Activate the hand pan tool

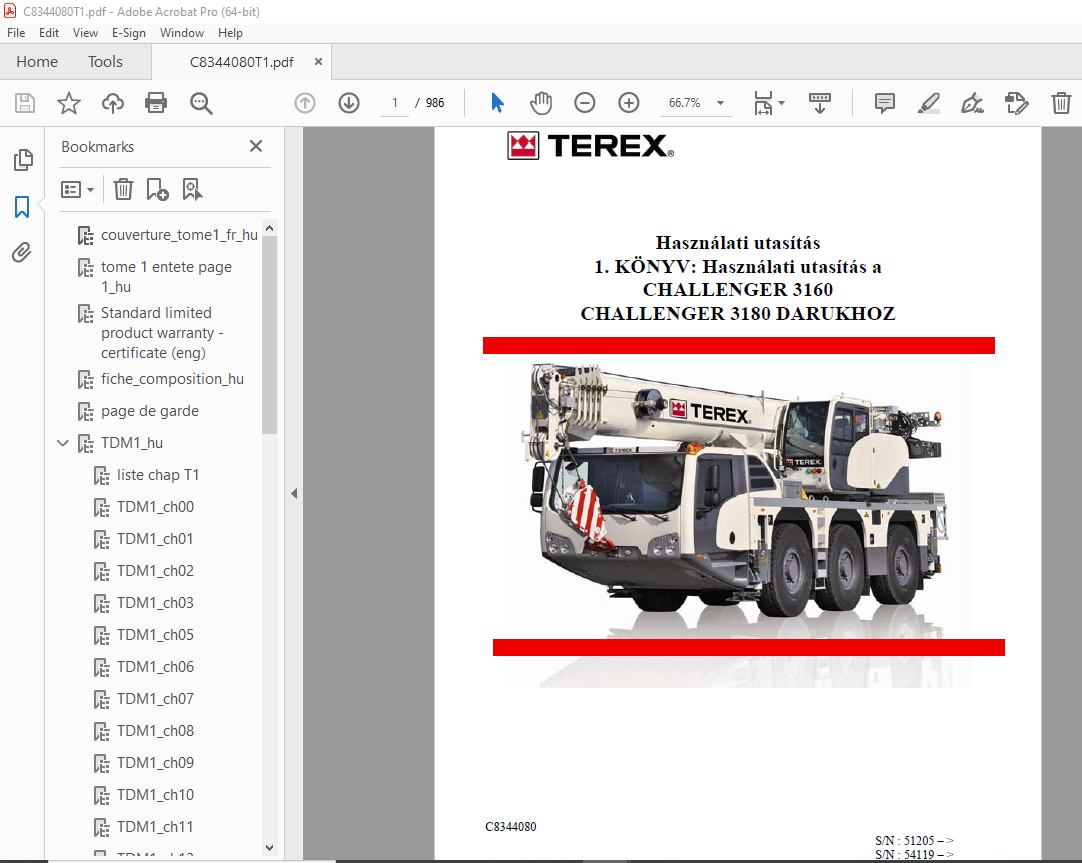541,103
